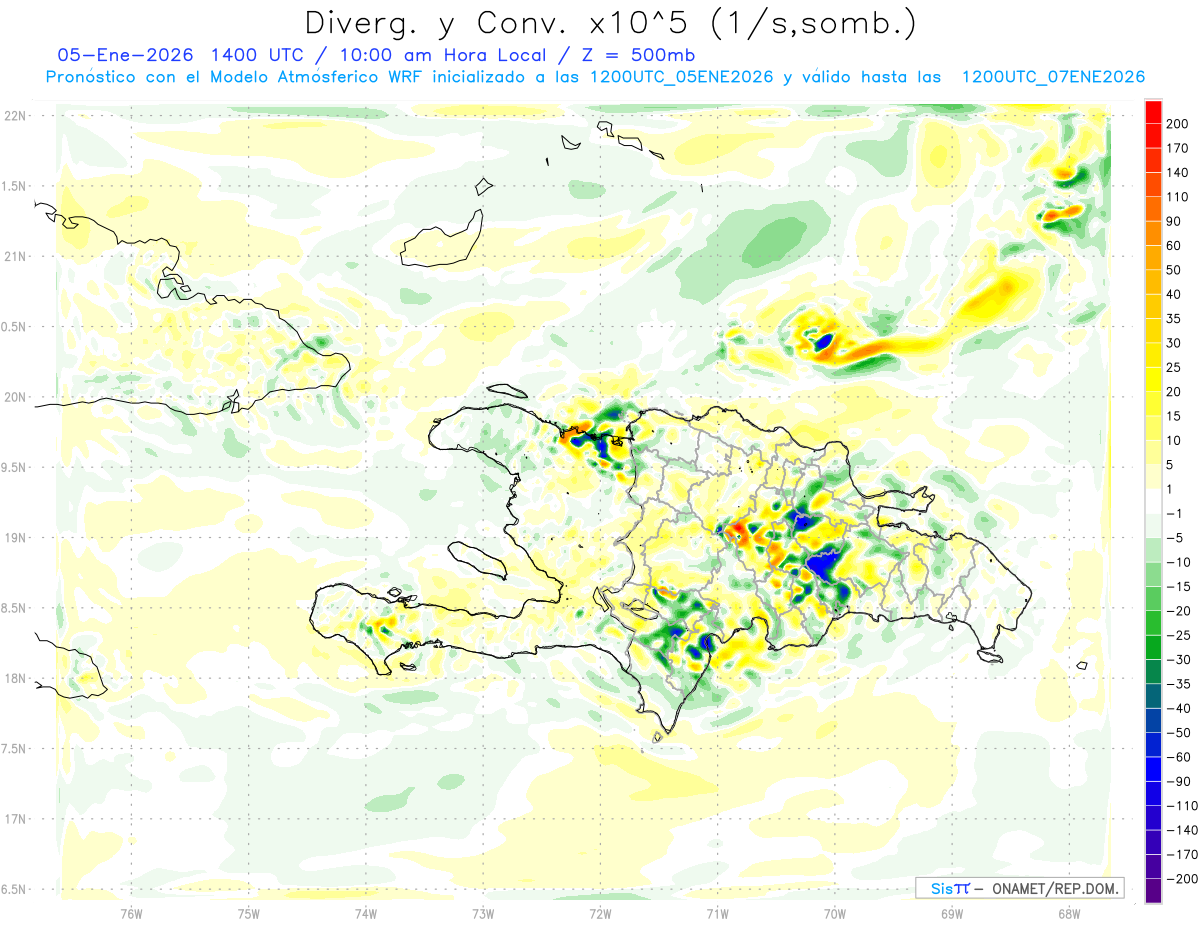Click the 'SisTT - ONAMET/REP.DOM.' label
Viewport: 1200px width, 927px height.
[1018, 888]
